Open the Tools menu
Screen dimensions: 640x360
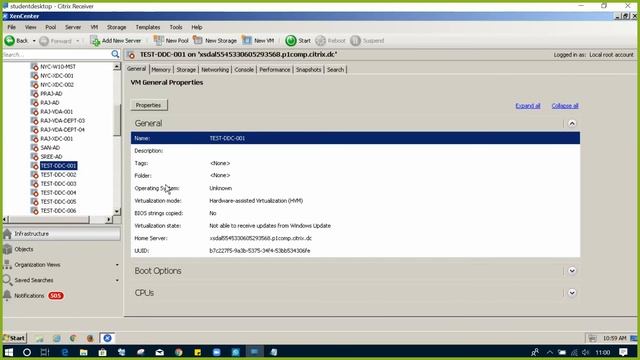pyautogui.click(x=176, y=27)
